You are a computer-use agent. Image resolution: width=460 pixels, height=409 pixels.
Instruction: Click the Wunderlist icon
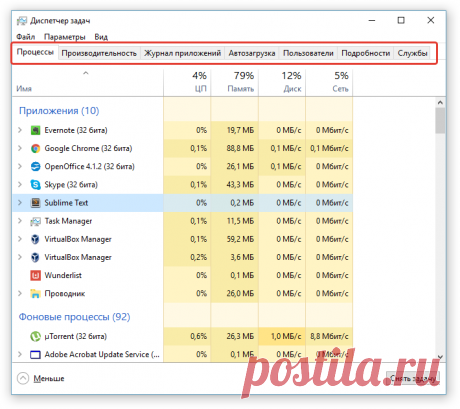click(35, 275)
